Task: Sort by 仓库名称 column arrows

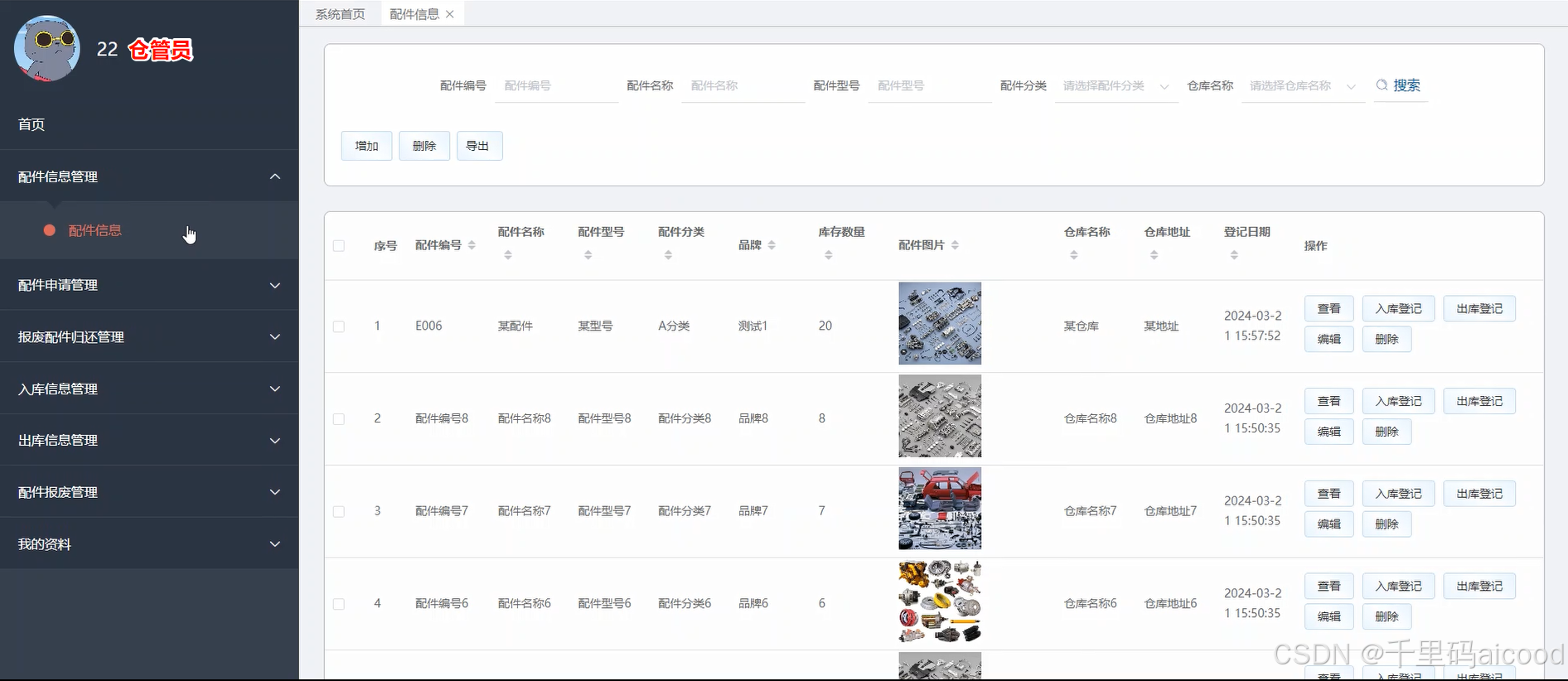Action: pyautogui.click(x=1074, y=255)
